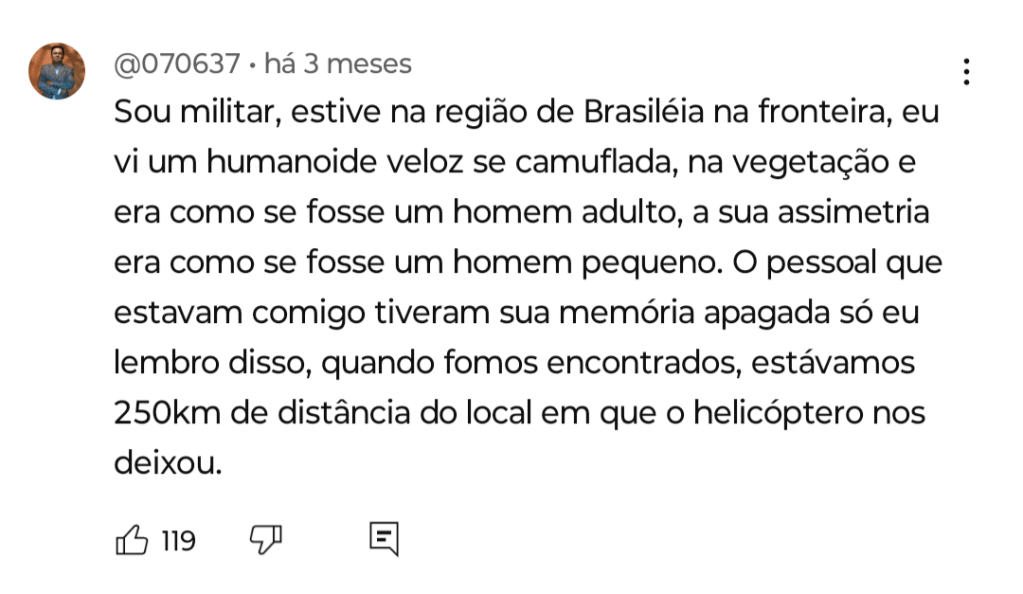This screenshot has height=594, width=1023.
Task: Click the 119 like count
Action: 178,542
